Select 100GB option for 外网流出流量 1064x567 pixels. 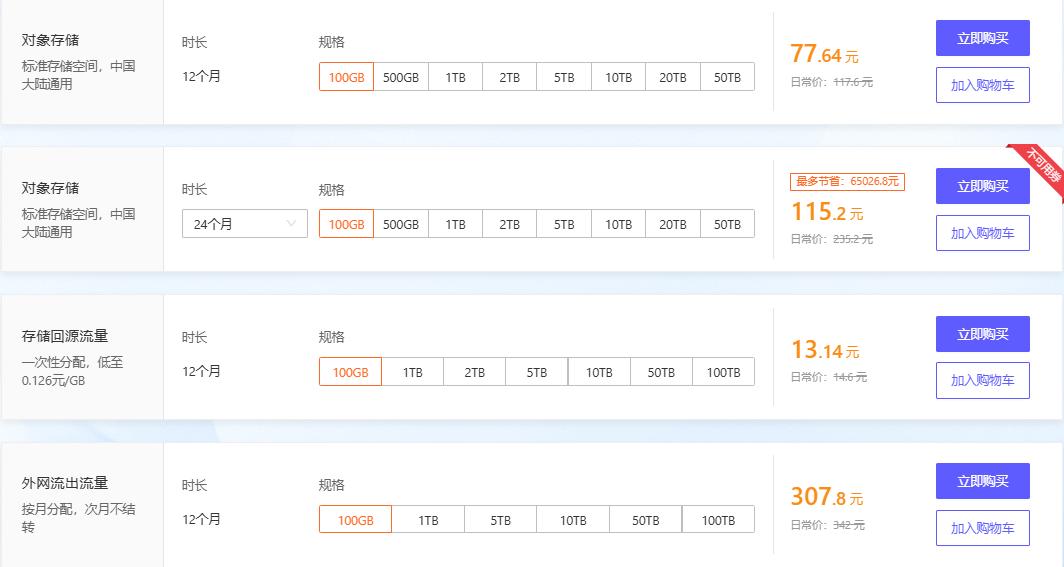click(355, 520)
